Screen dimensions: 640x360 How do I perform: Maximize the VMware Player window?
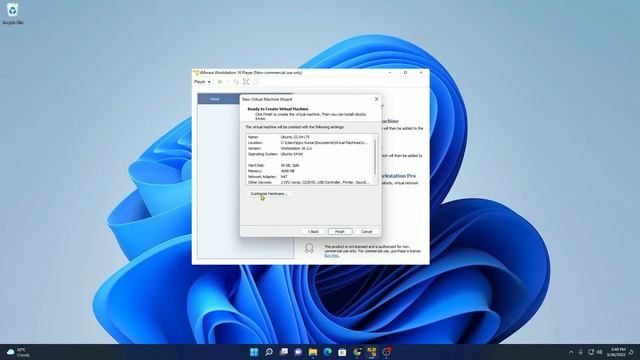405,73
